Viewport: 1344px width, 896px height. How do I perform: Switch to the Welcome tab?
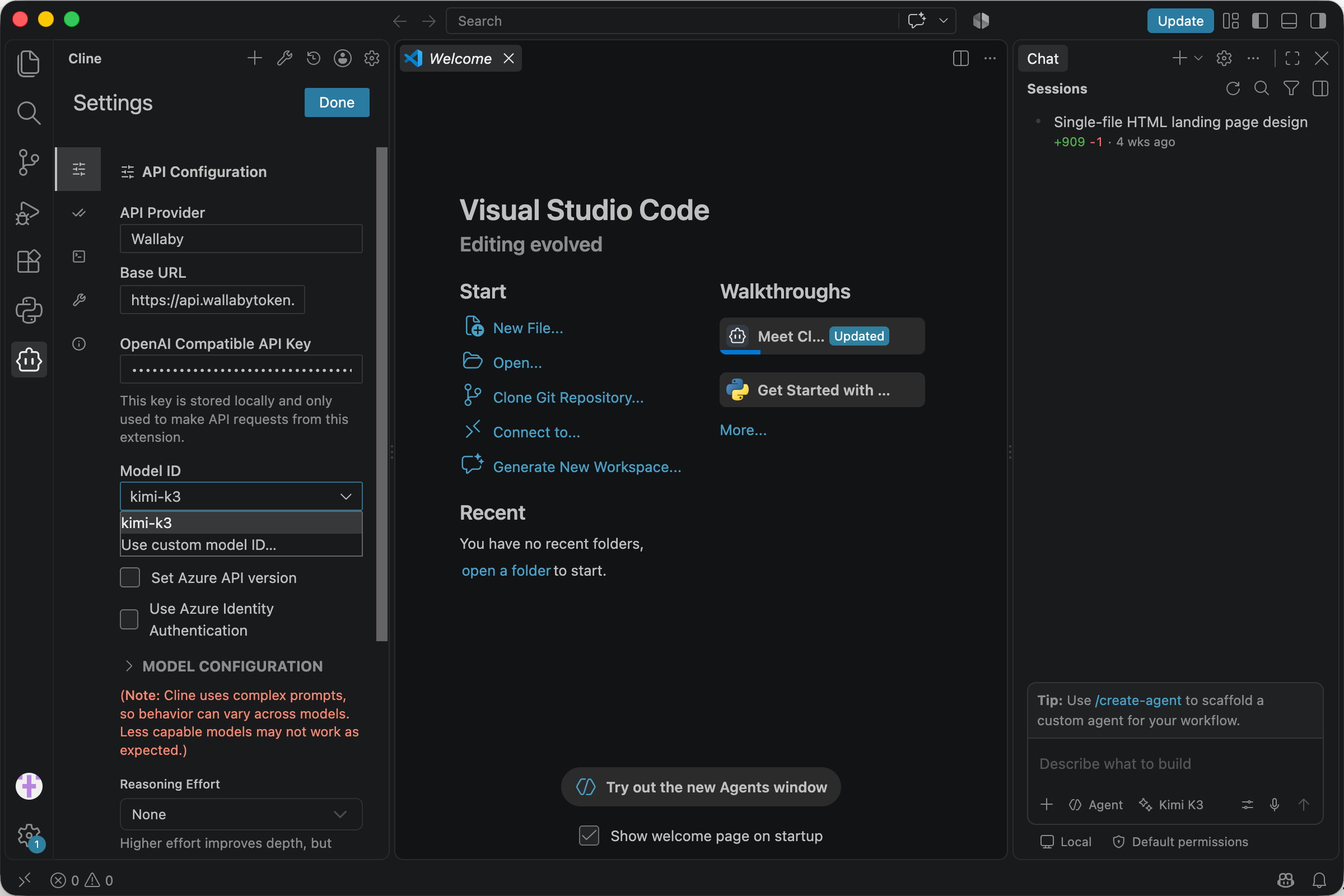coord(460,58)
